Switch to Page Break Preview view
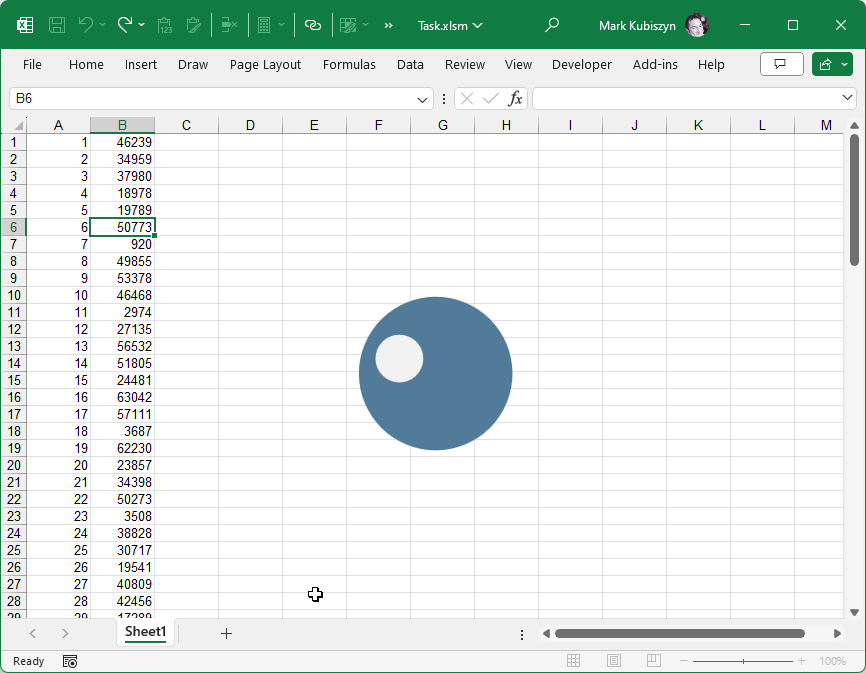The width and height of the screenshot is (866, 673). pyautogui.click(x=653, y=661)
